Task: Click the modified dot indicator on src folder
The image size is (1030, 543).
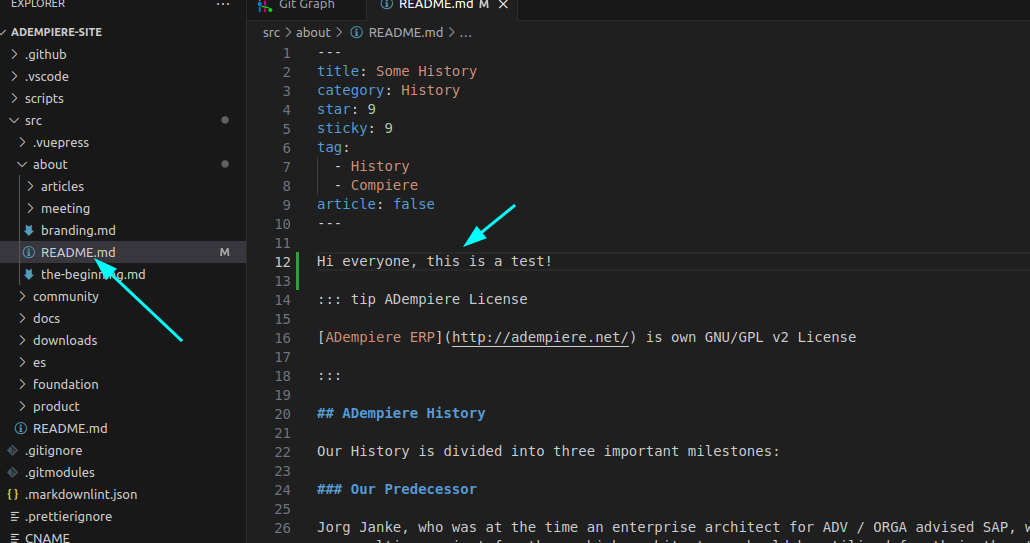Action: [225, 120]
